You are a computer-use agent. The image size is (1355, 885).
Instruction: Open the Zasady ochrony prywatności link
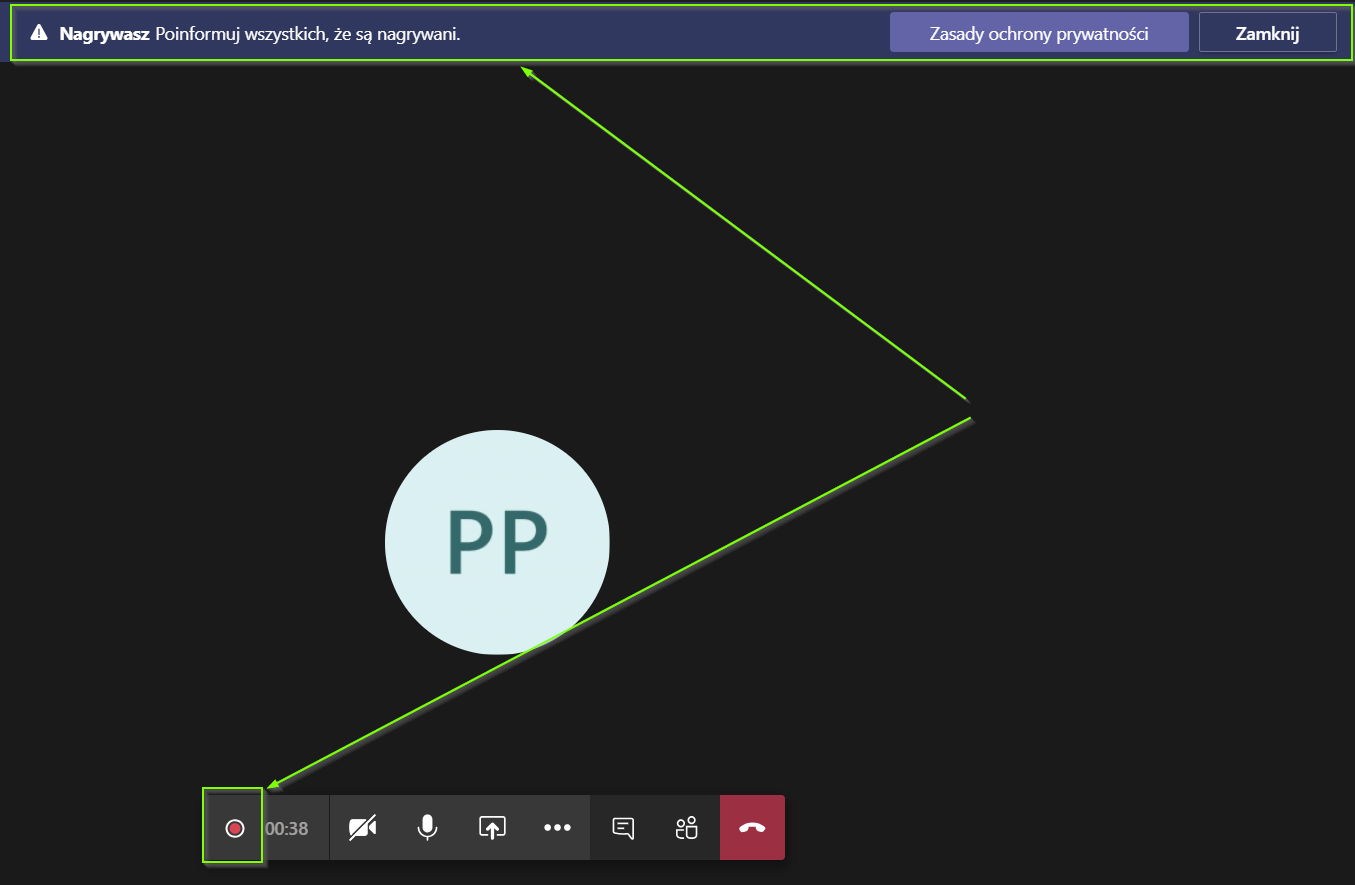1039,33
